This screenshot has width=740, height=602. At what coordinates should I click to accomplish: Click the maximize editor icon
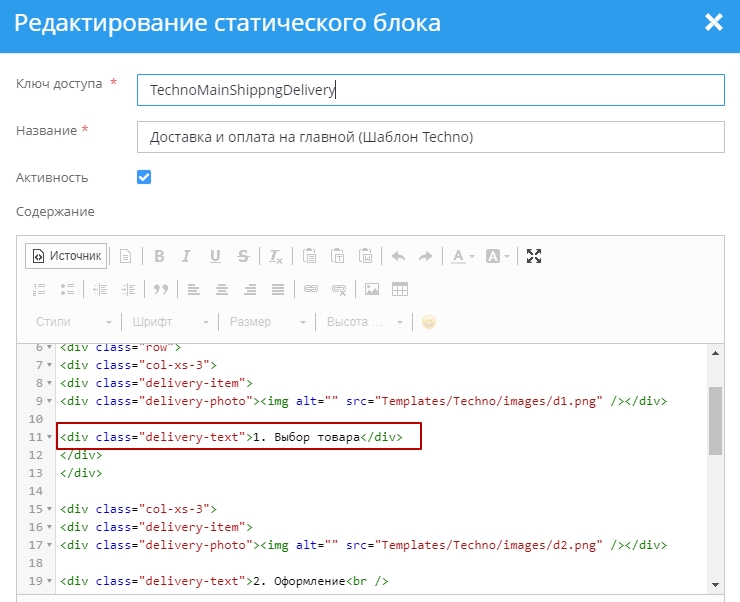534,256
